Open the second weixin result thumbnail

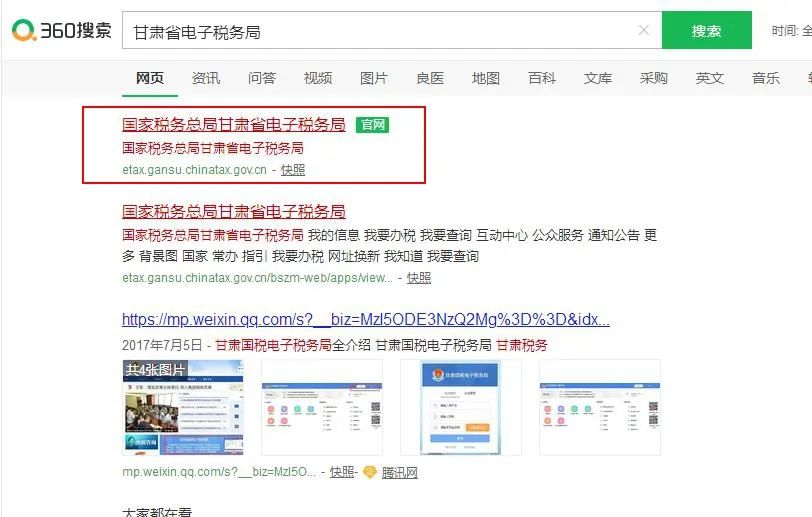pos(322,408)
